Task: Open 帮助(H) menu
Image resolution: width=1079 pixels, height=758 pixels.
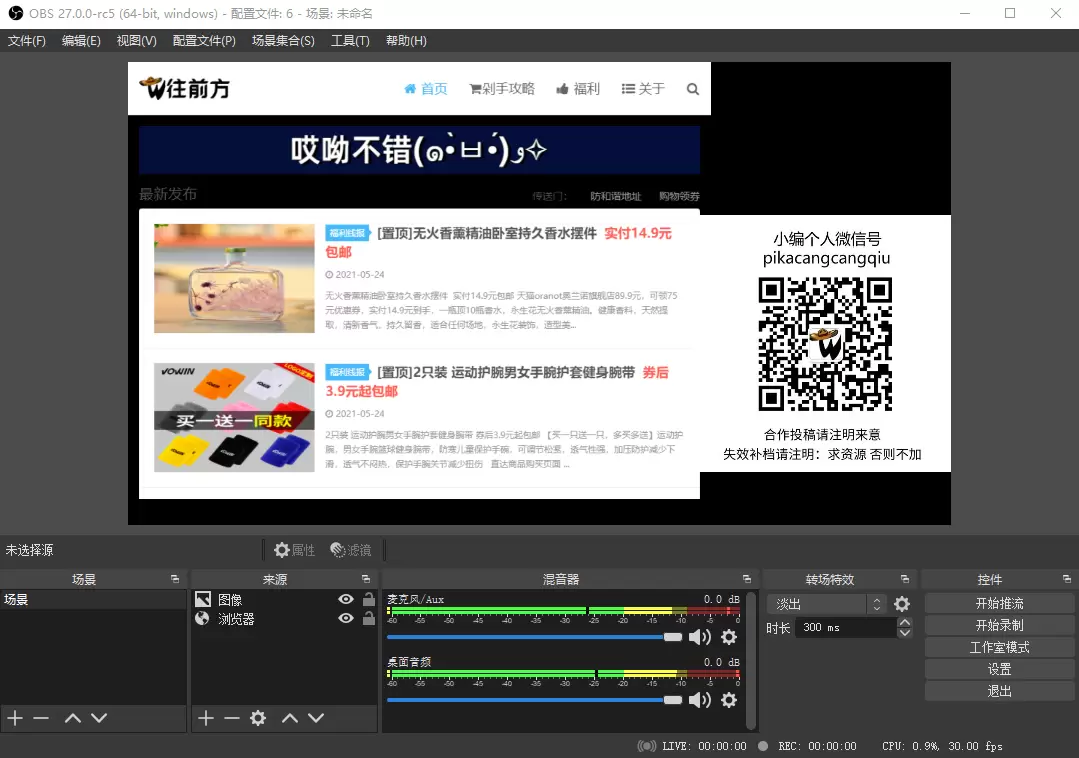Action: (x=406, y=41)
